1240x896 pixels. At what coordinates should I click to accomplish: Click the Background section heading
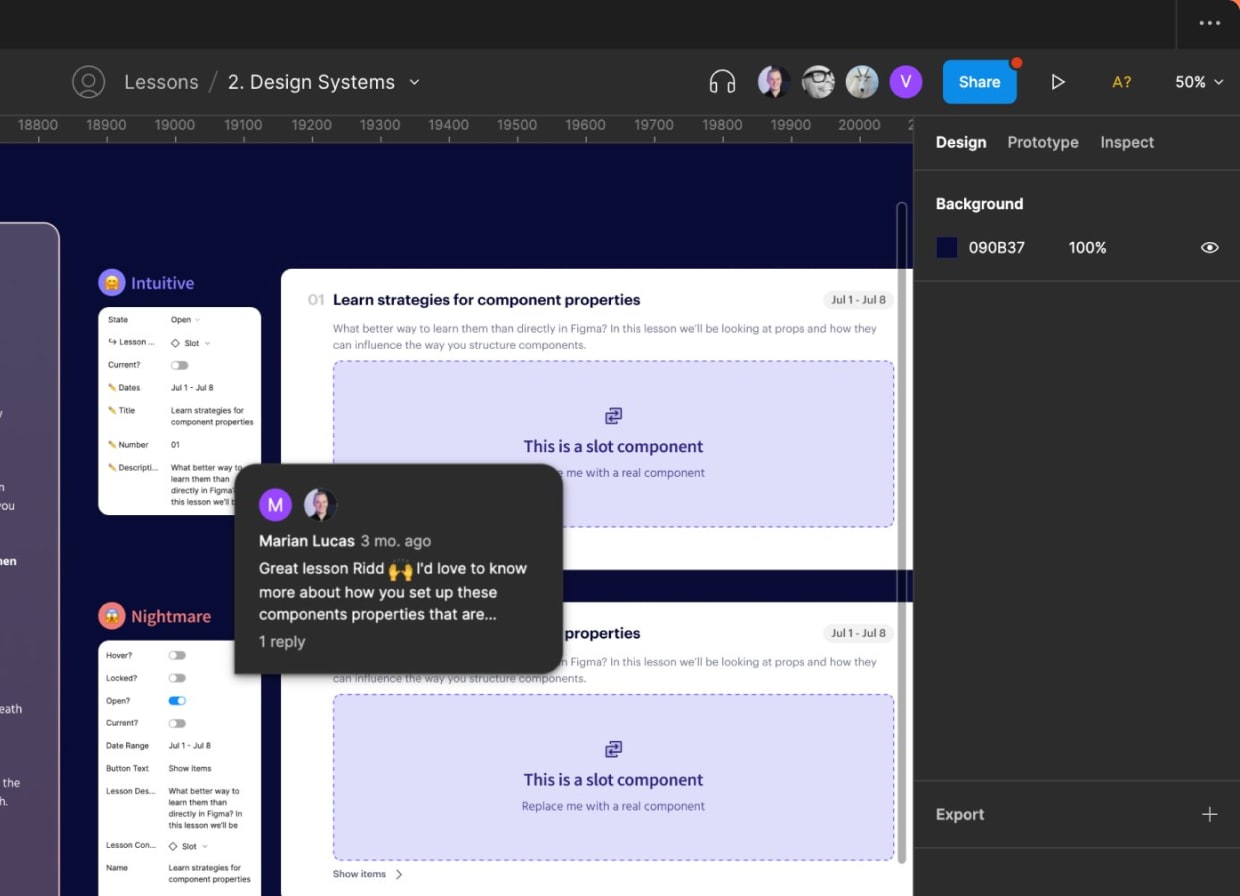(x=979, y=204)
